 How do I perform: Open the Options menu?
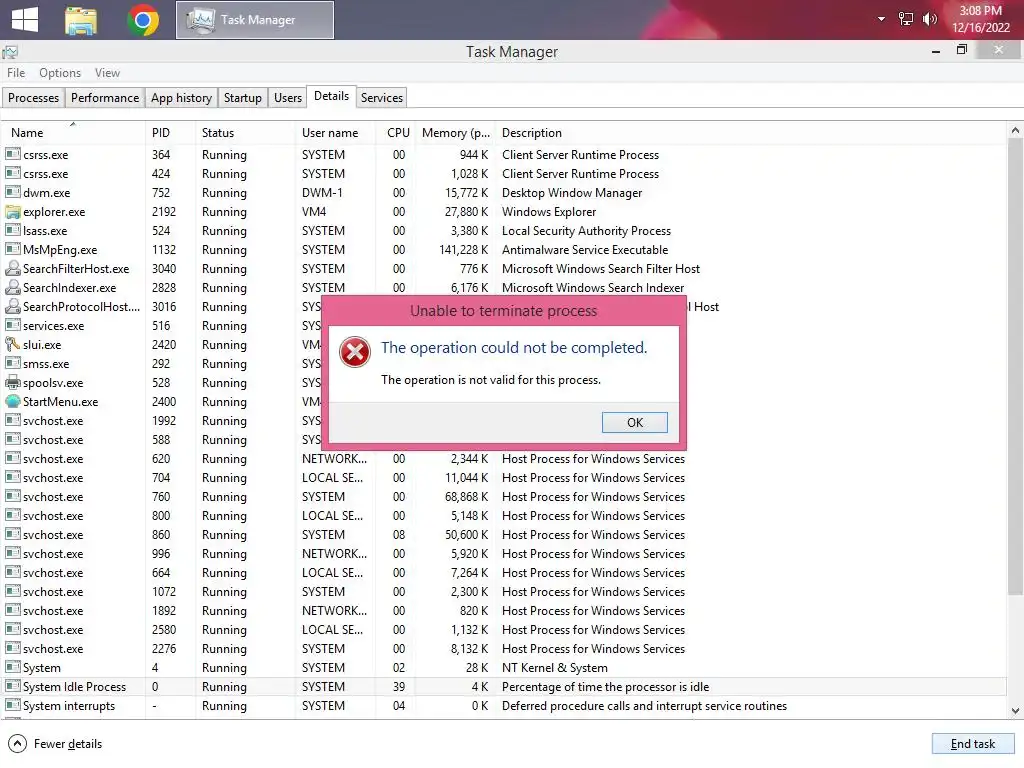tap(60, 72)
